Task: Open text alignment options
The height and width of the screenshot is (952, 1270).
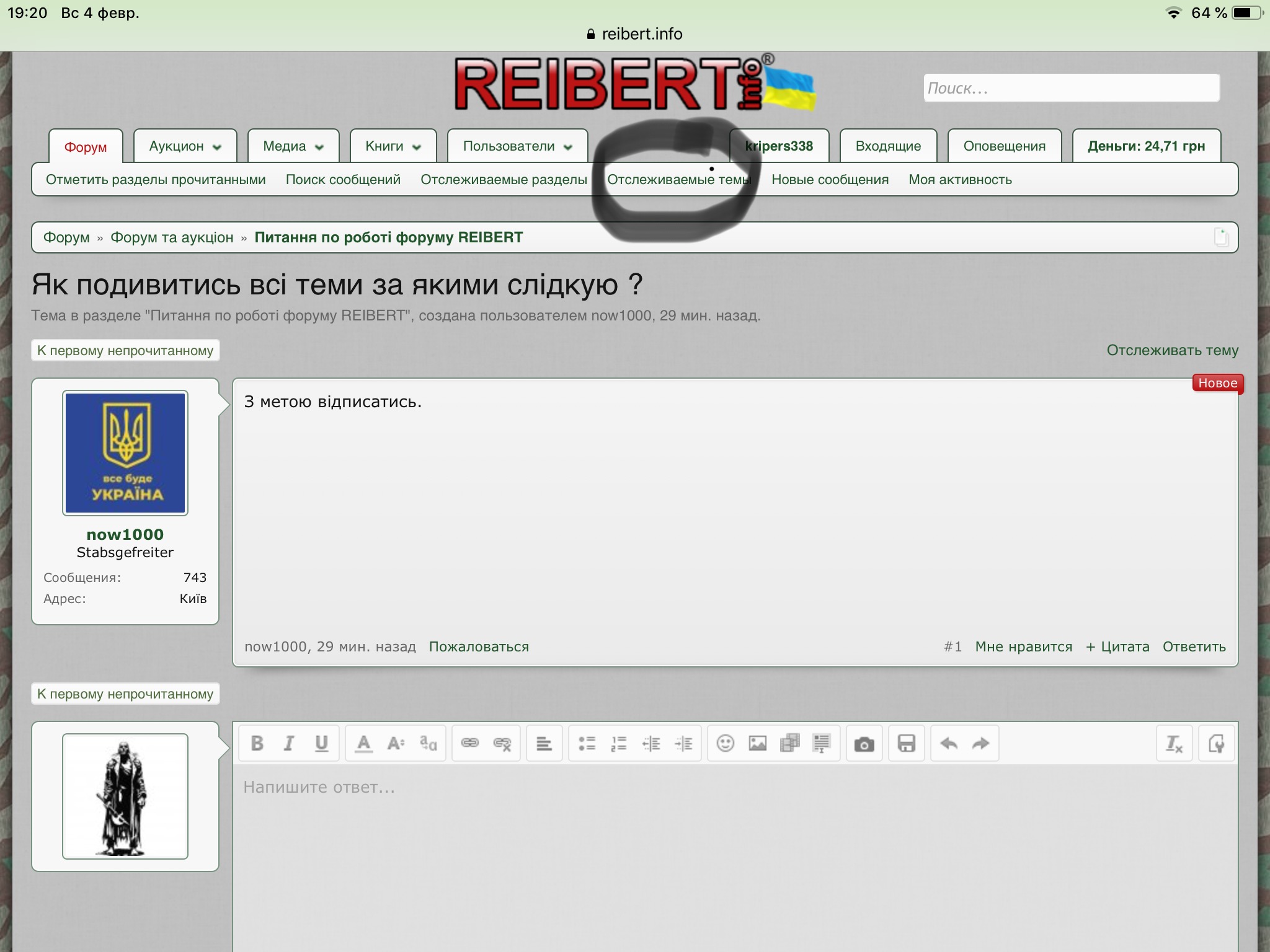Action: pos(544,743)
